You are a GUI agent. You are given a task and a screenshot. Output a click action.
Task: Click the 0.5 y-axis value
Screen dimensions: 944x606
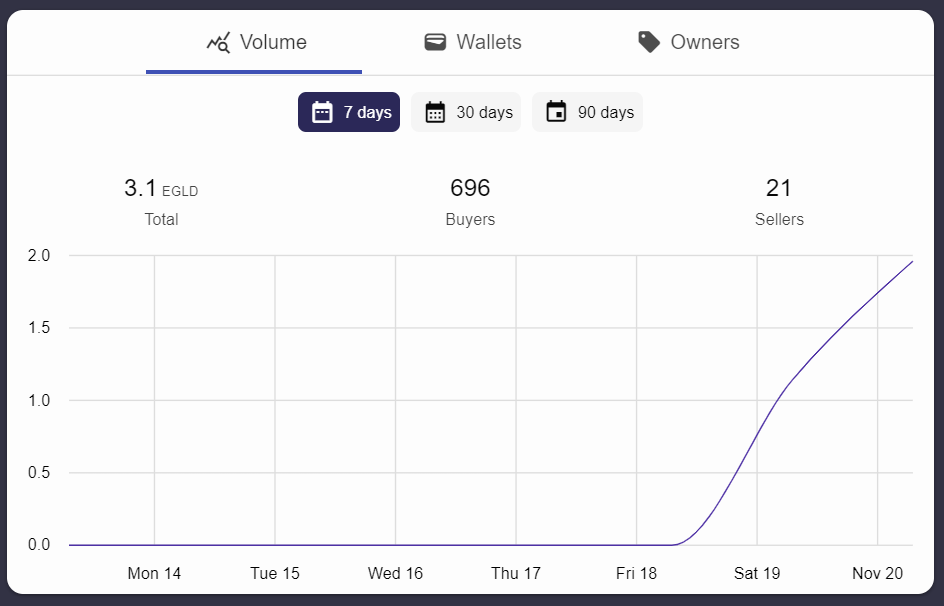click(39, 472)
